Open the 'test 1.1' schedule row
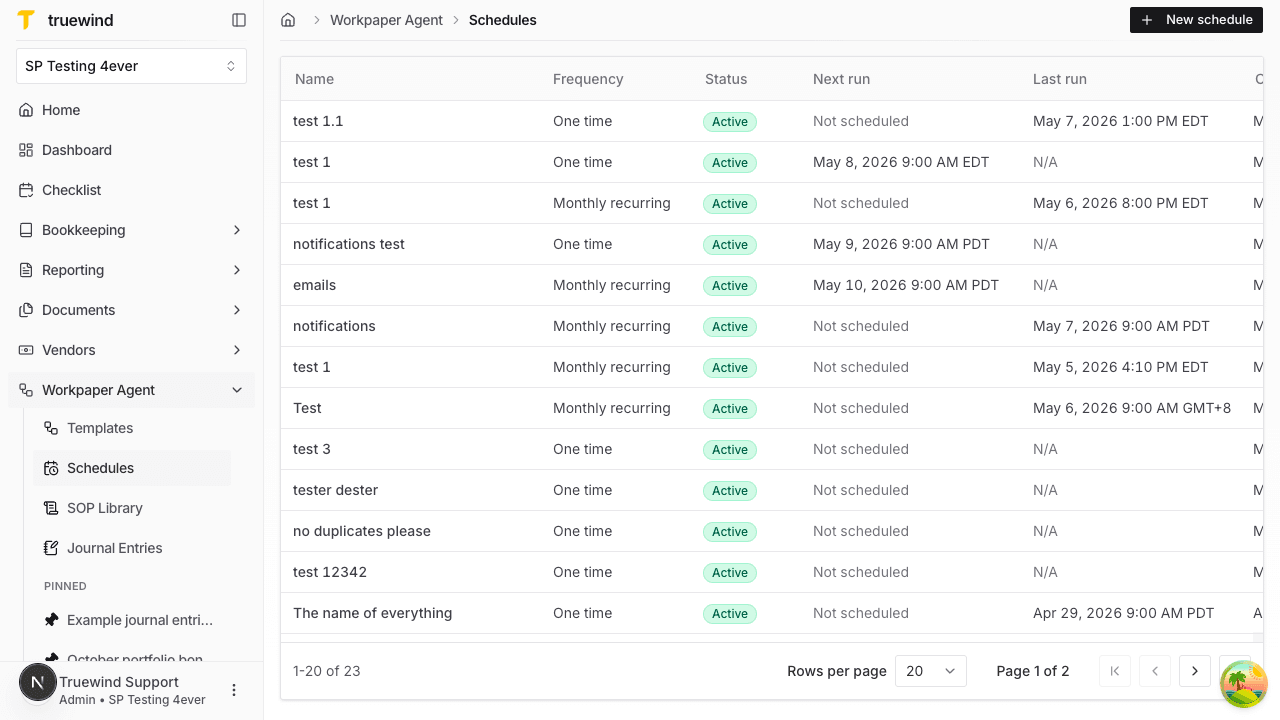1280x720 pixels. (x=772, y=121)
